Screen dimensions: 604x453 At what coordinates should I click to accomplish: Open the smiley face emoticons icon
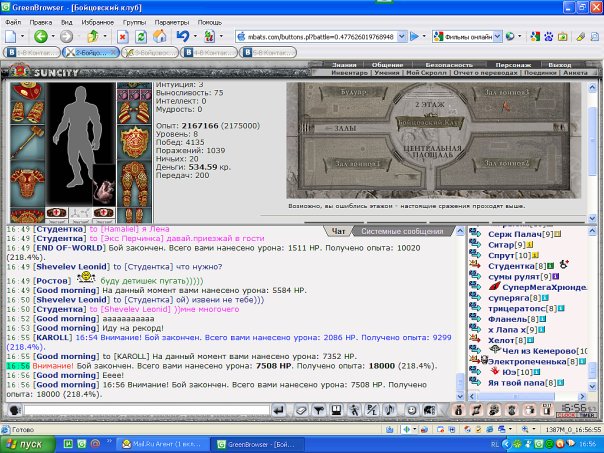pyautogui.click(x=412, y=411)
